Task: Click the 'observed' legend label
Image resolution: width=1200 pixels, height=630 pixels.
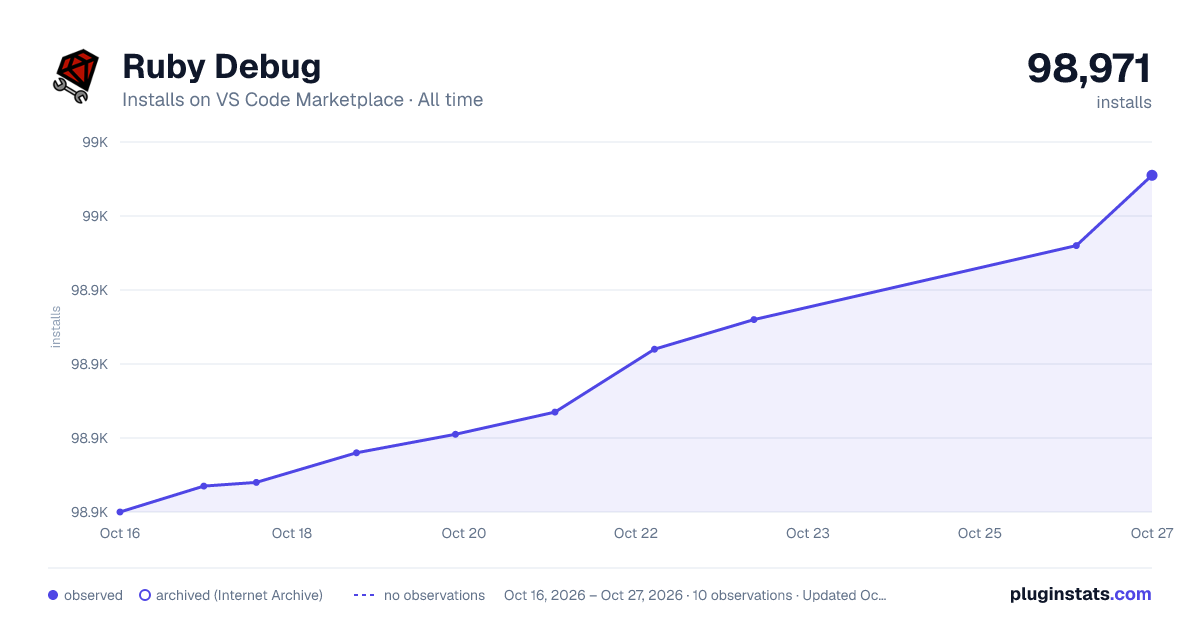Action: 93,595
